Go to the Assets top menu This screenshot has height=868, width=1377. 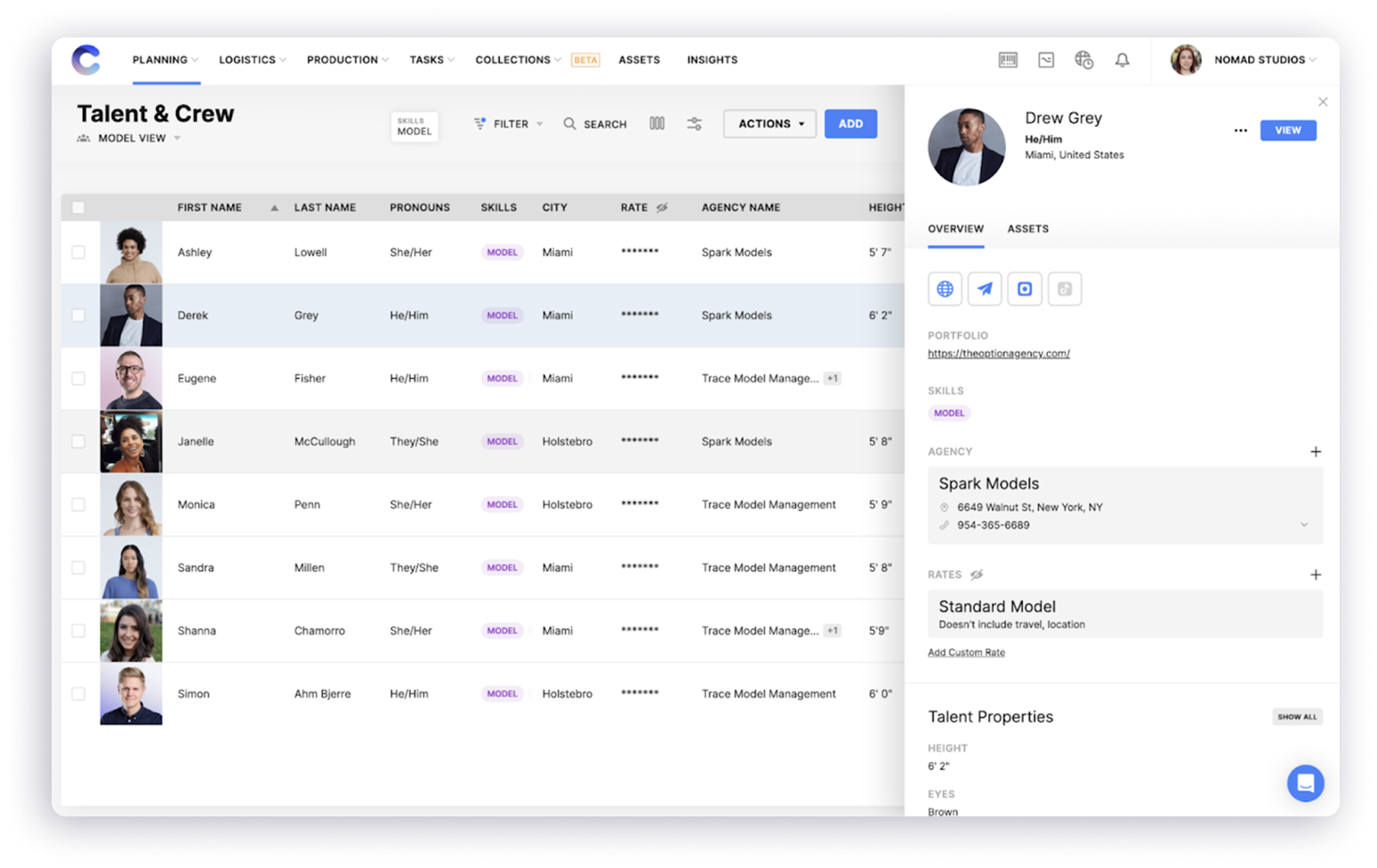pyautogui.click(x=639, y=60)
